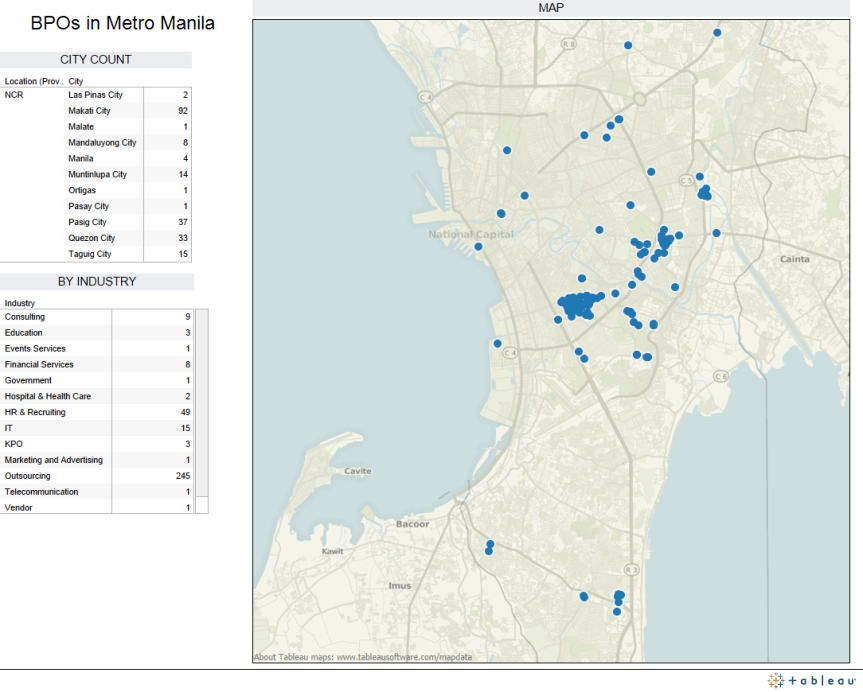Click the CITY COUNT panel header
Viewport: 863px width, 692px height.
(96, 60)
